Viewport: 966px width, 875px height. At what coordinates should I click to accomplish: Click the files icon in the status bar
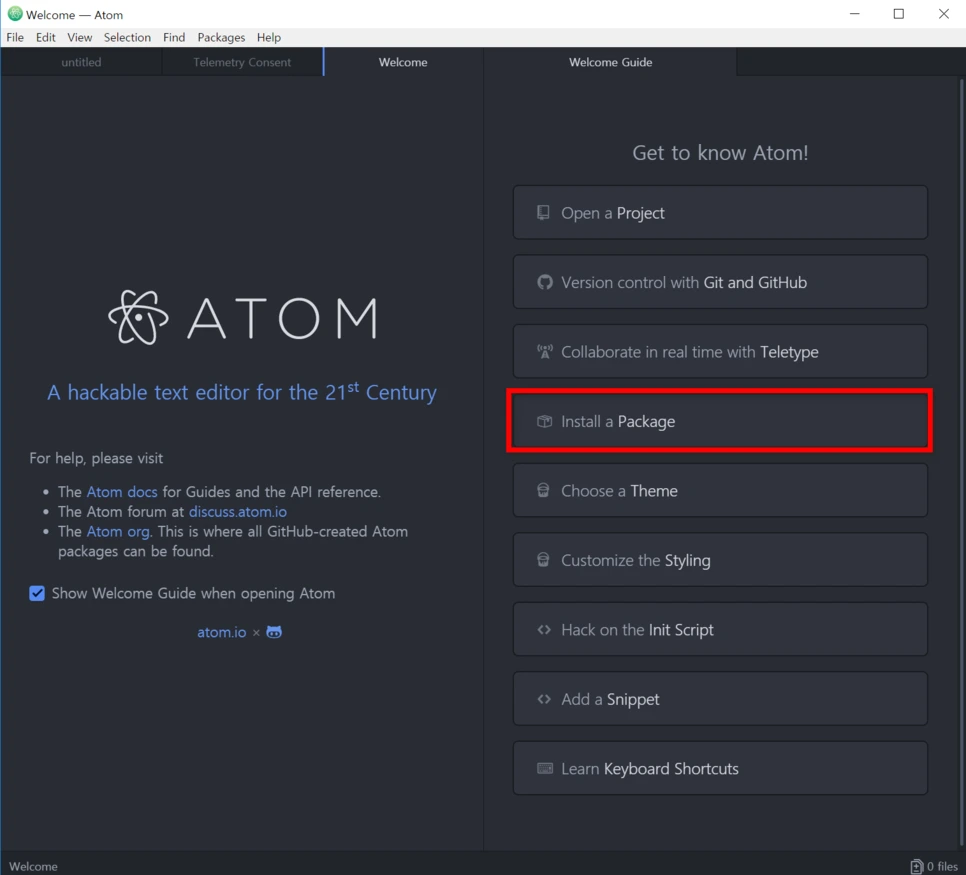(917, 866)
